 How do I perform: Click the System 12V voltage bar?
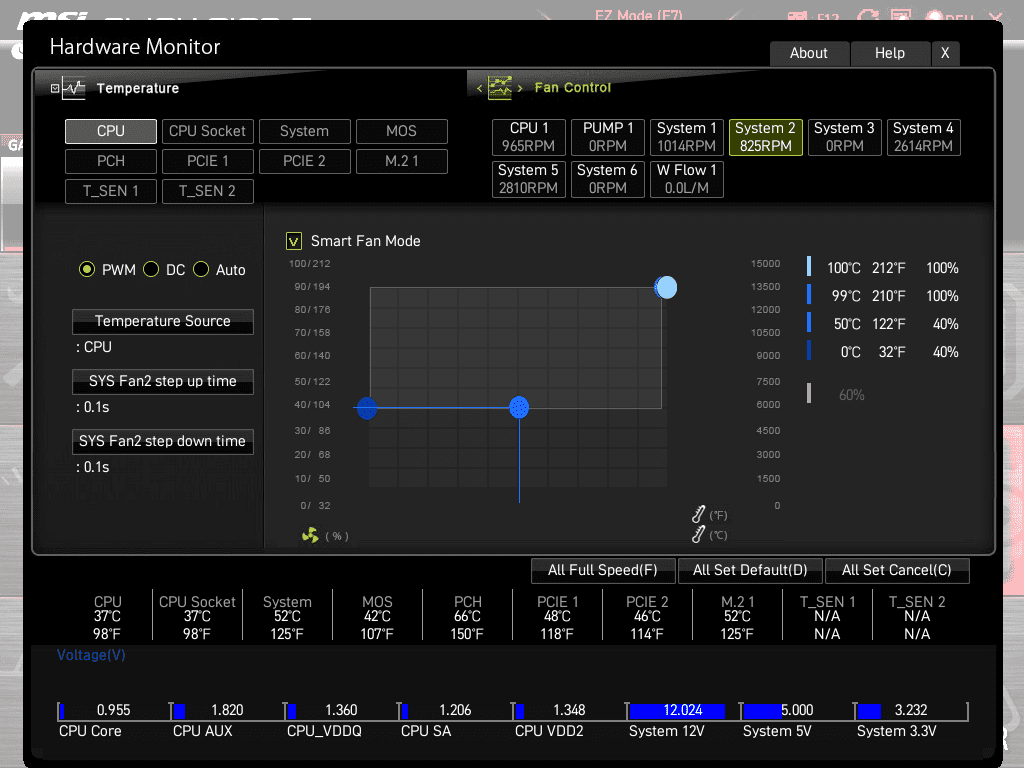[x=675, y=710]
